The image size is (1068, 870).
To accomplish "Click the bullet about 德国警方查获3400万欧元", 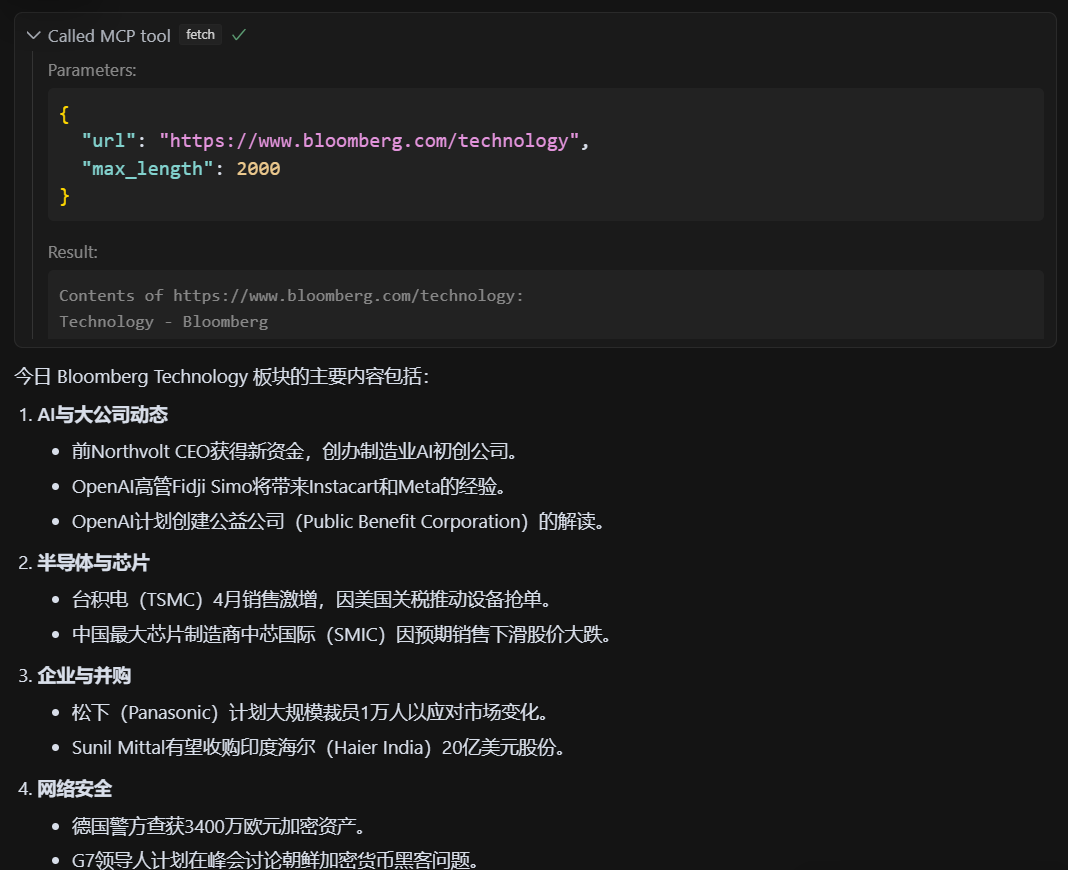I will [x=218, y=826].
